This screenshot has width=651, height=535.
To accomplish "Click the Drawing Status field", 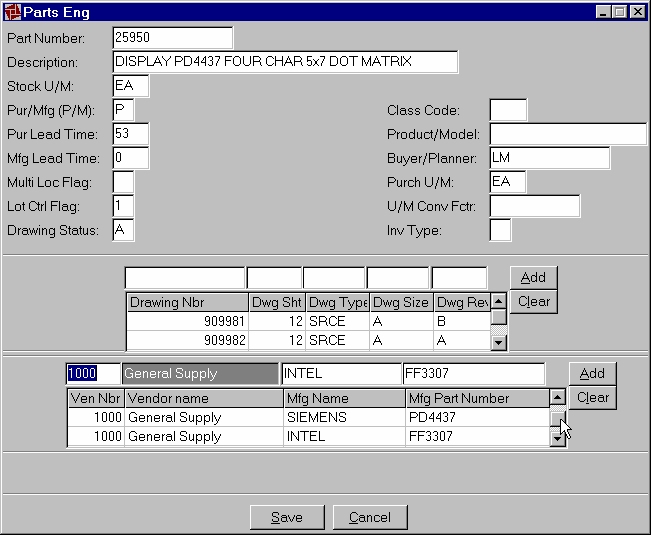I will (x=123, y=230).
